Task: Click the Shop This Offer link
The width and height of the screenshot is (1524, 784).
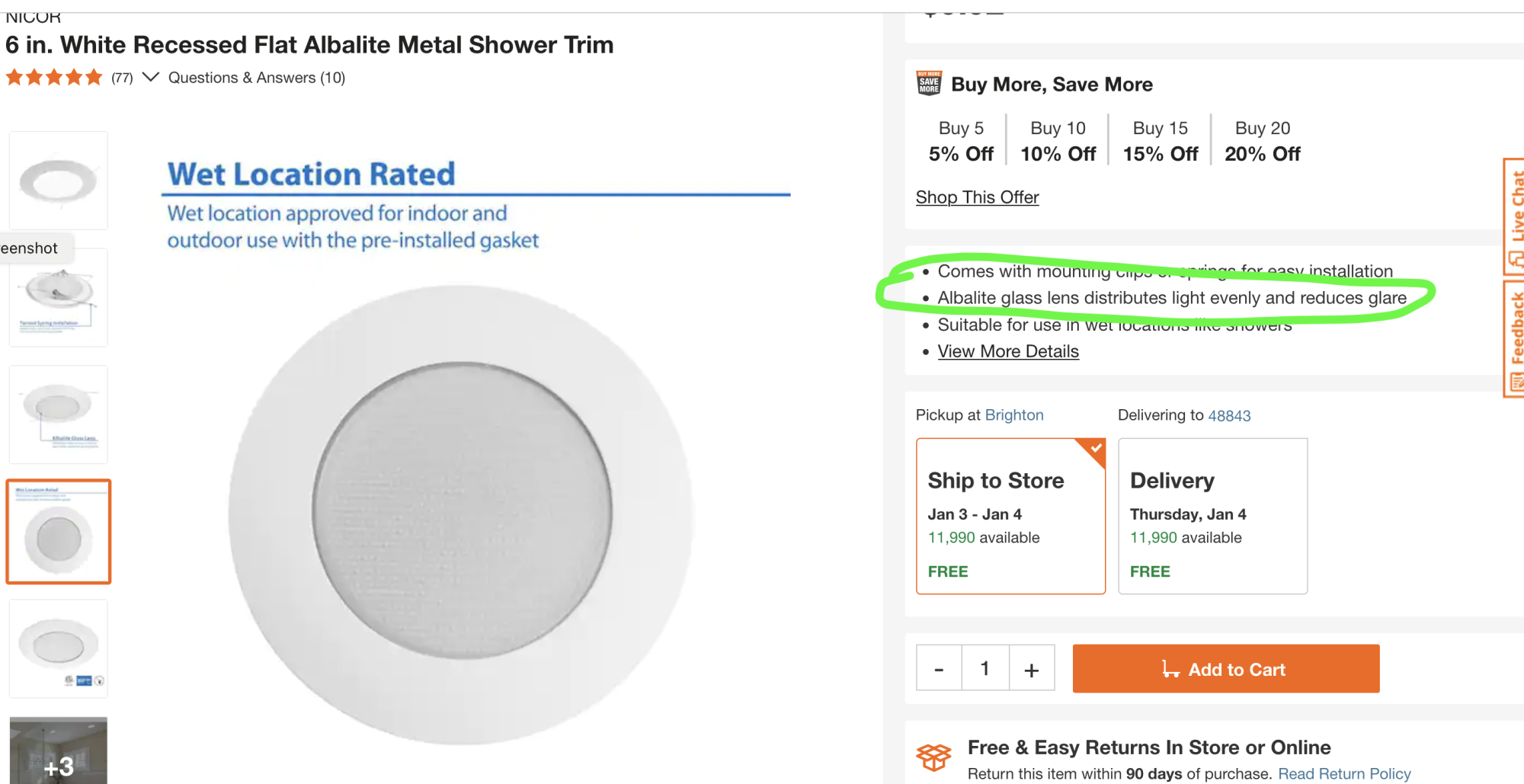Action: coord(977,197)
